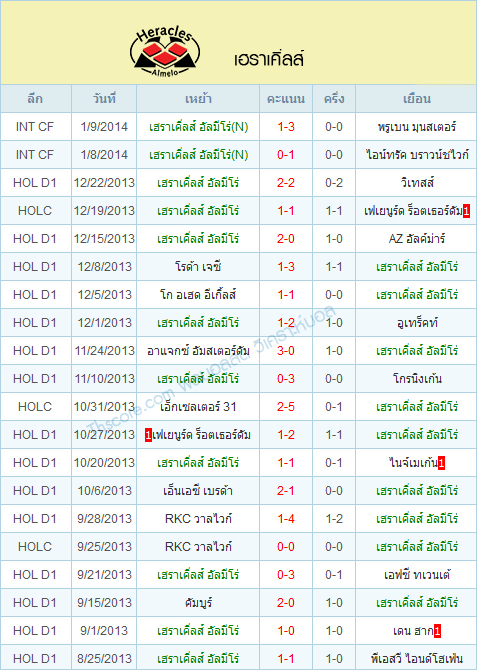Image resolution: width=477 pixels, height=670 pixels.
Task: Click the date 12/15/2013
Action: tap(104, 239)
